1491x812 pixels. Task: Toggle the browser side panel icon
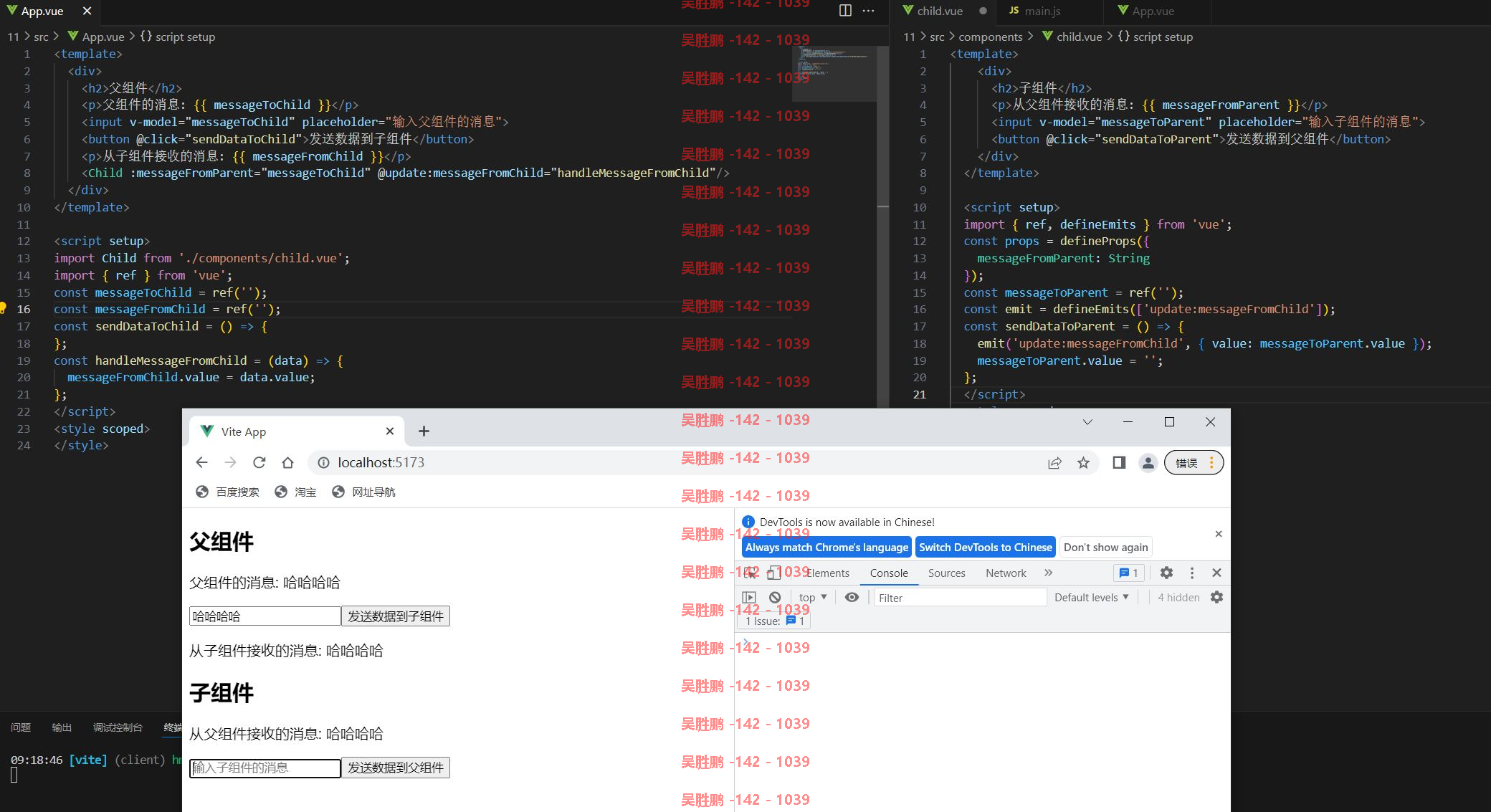pyautogui.click(x=1119, y=463)
